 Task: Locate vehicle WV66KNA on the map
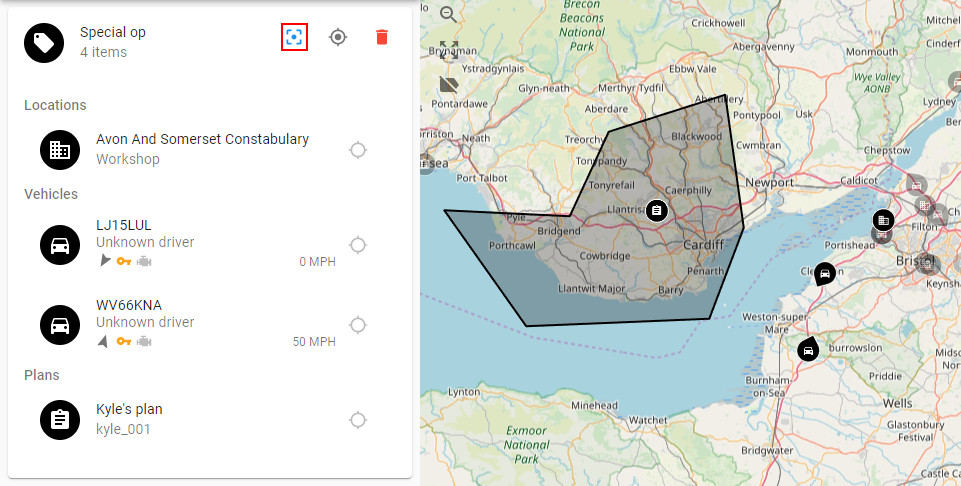[357, 325]
